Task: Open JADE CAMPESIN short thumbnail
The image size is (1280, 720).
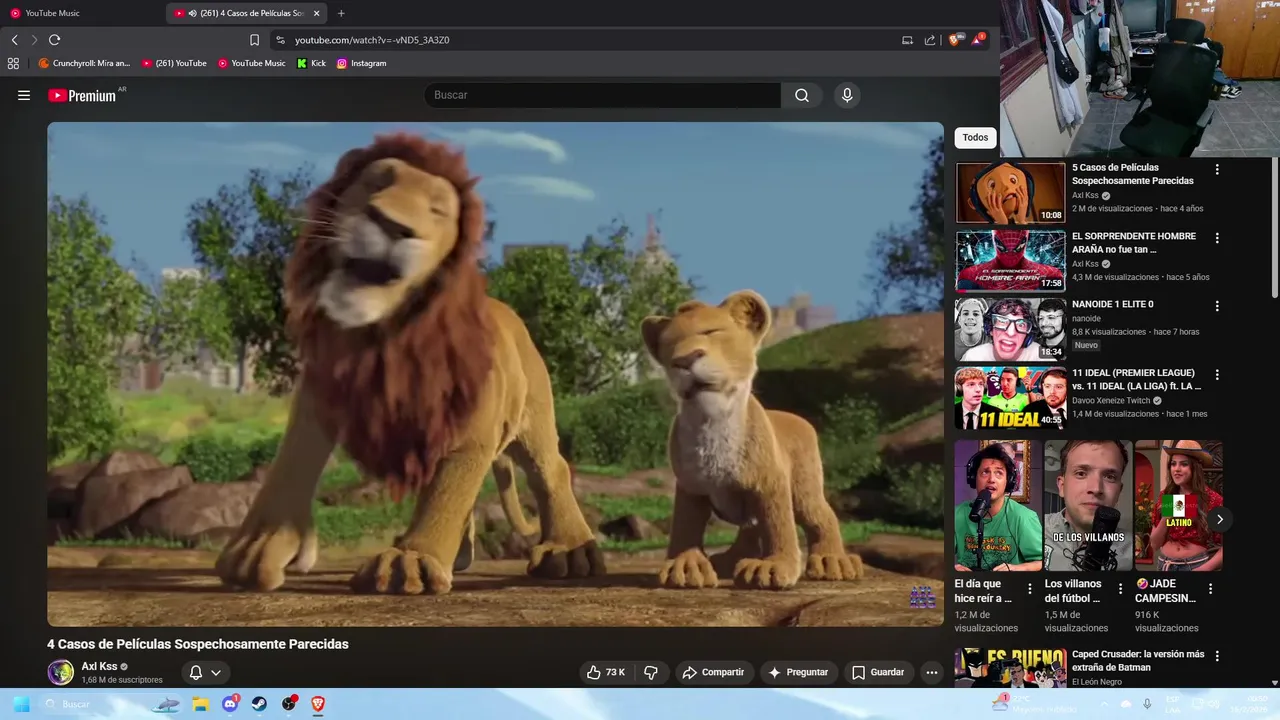Action: [x=1178, y=506]
